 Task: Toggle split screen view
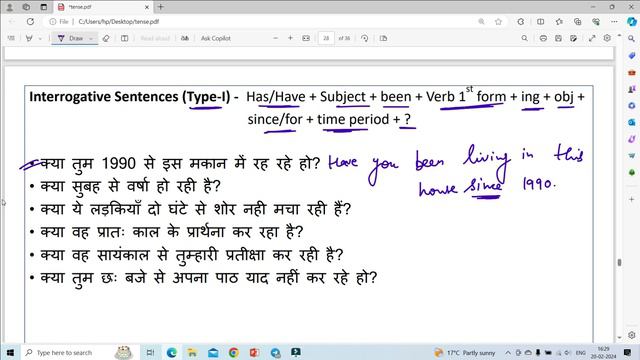(540, 22)
